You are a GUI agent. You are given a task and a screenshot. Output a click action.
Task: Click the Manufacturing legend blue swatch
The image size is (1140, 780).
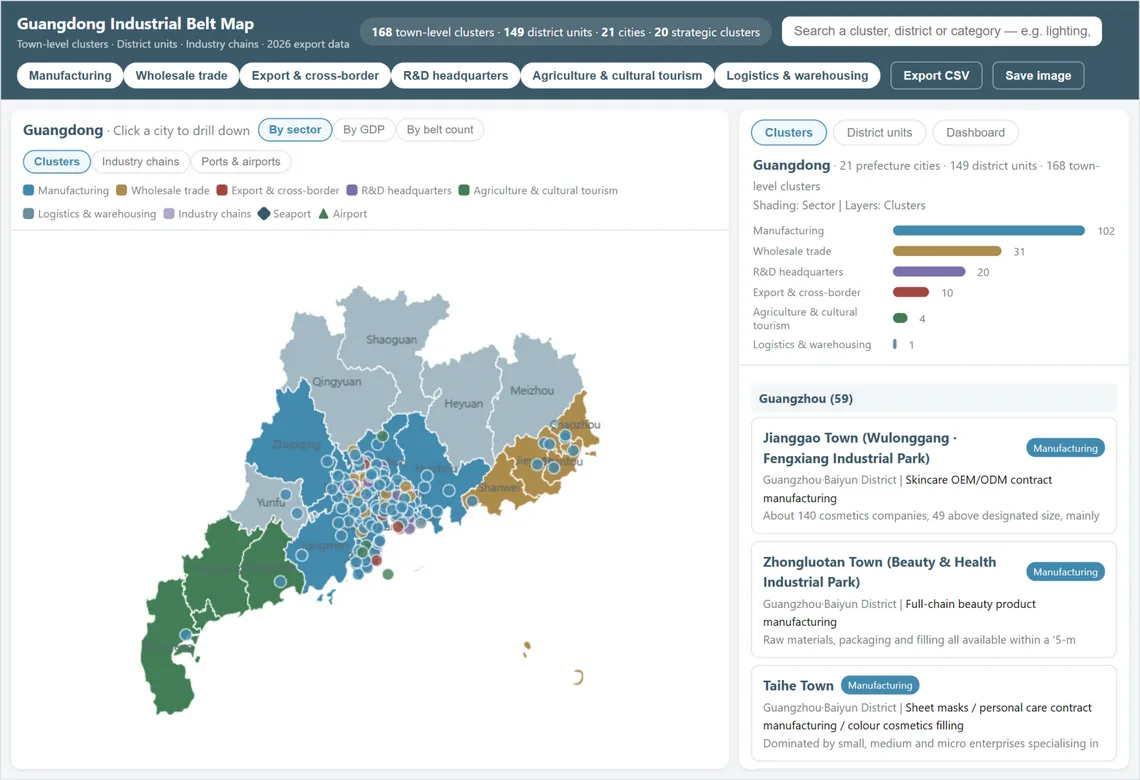pyautogui.click(x=28, y=190)
